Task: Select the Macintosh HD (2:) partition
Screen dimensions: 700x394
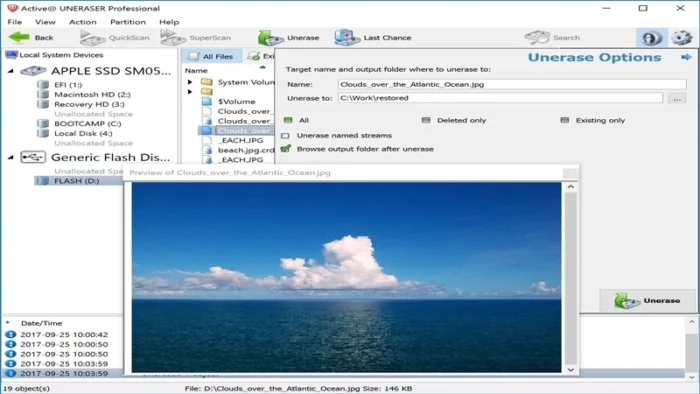Action: pyautogui.click(x=84, y=94)
